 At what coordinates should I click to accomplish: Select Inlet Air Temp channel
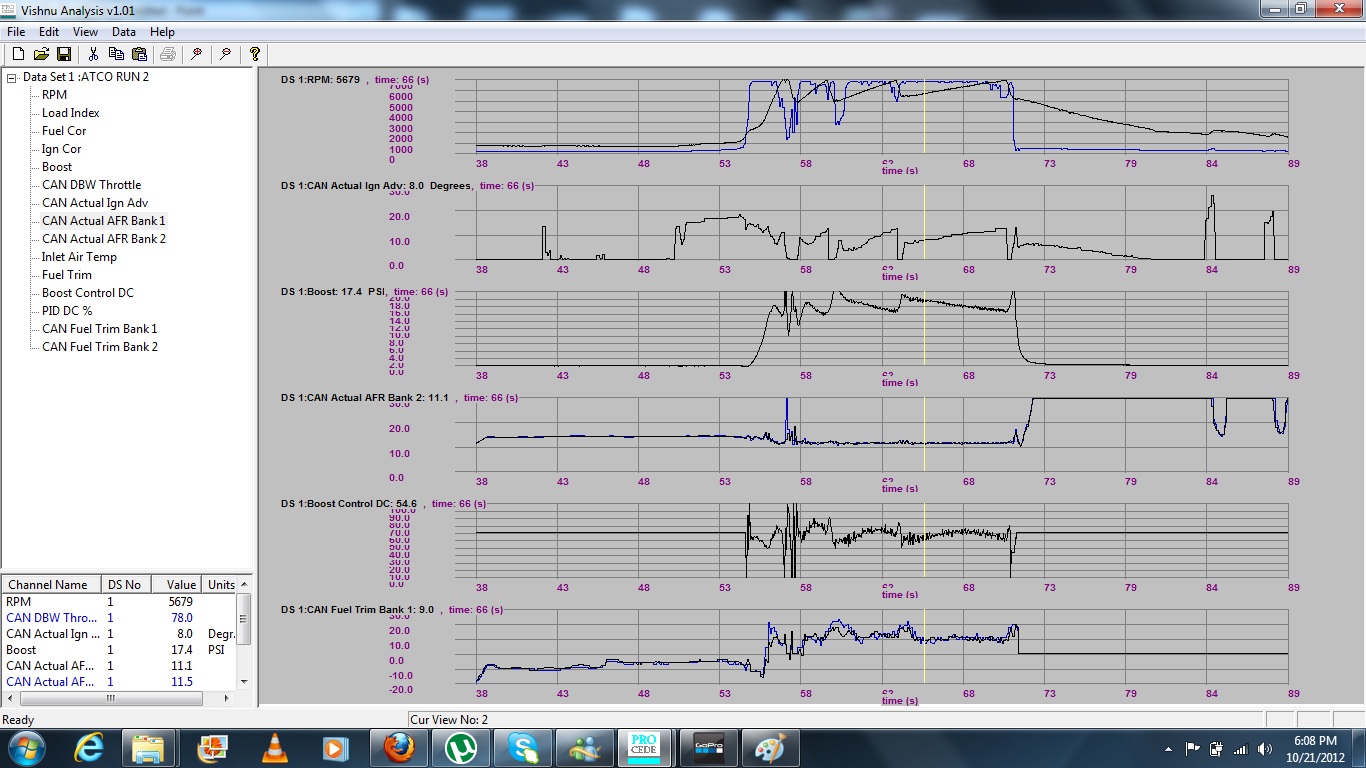point(79,257)
